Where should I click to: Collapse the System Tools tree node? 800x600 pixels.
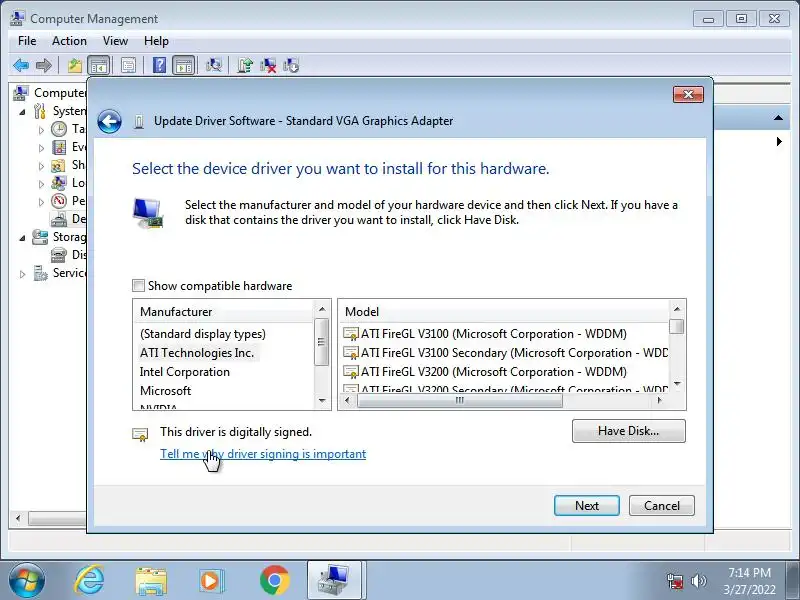pos(22,112)
